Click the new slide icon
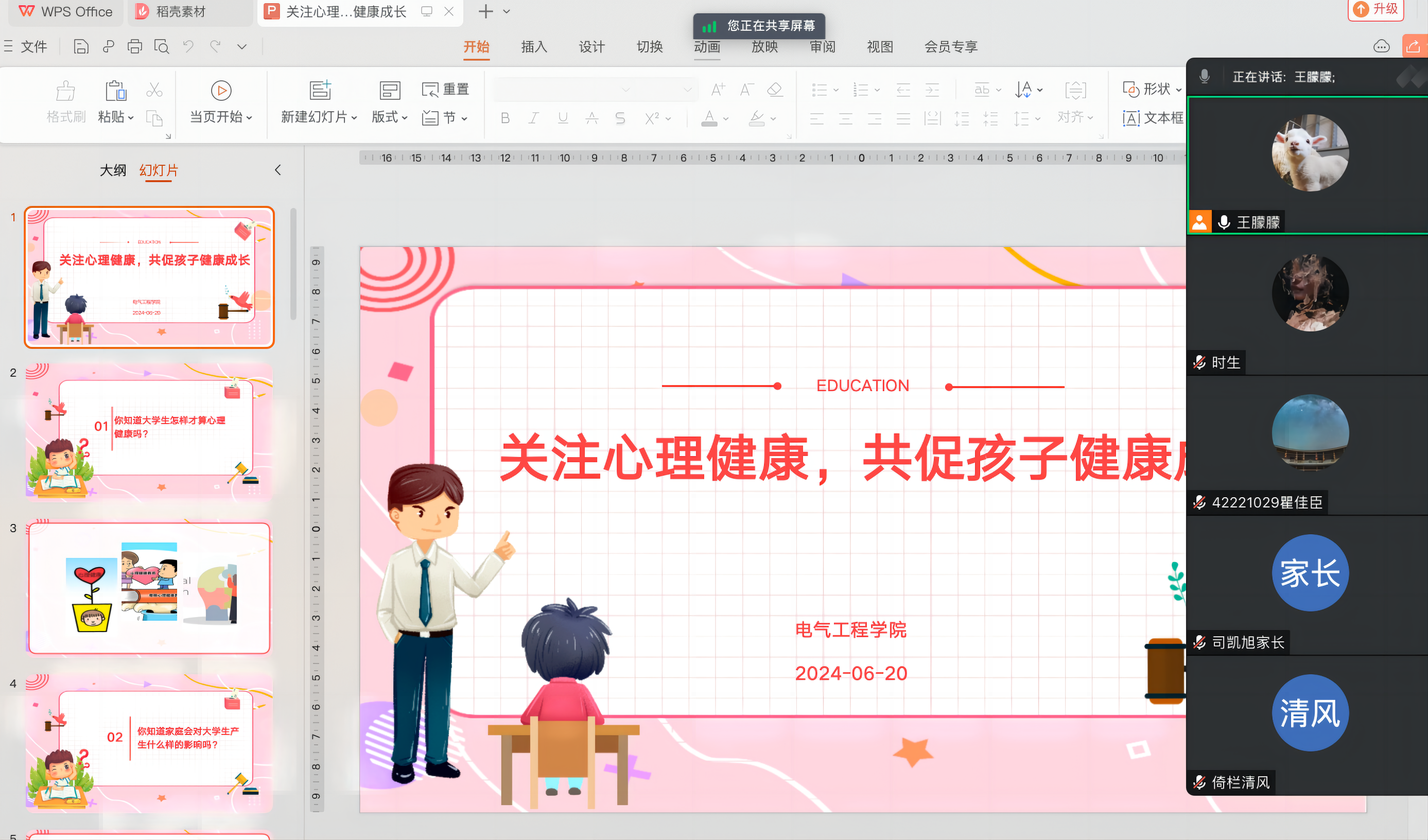Screen dimensions: 1428x840 (x=320, y=91)
